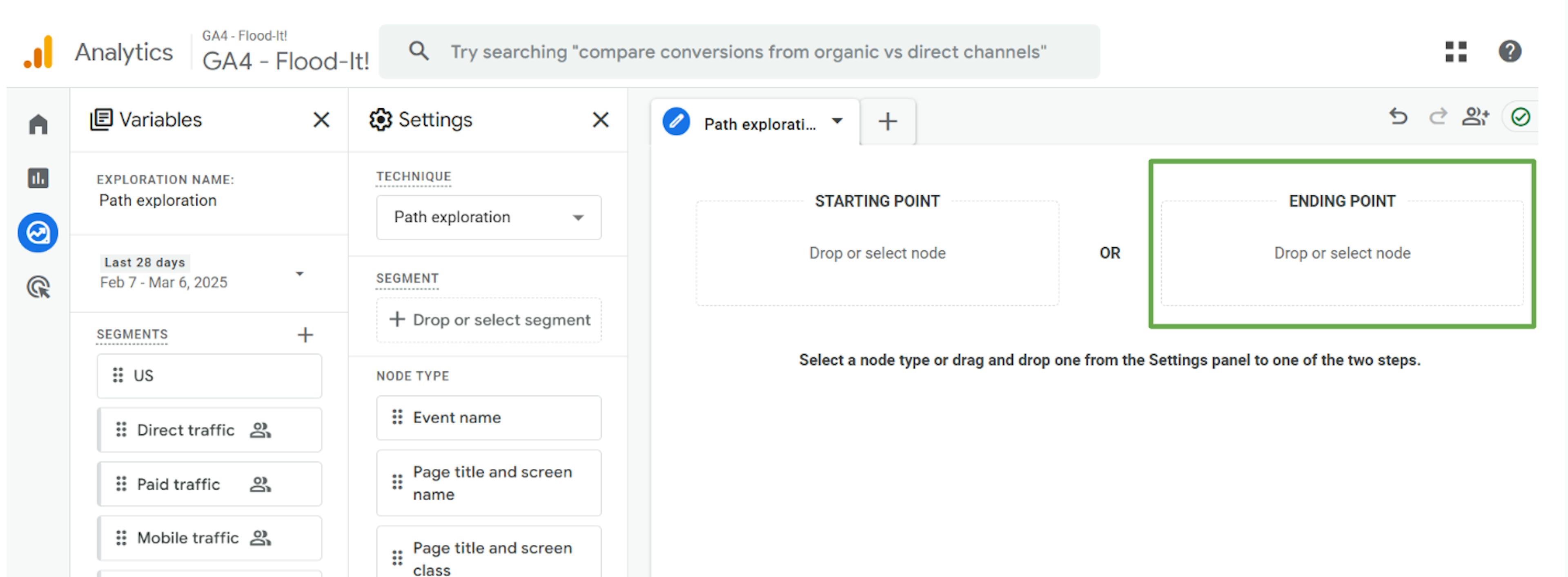
Task: Close the Settings panel
Action: [x=600, y=119]
